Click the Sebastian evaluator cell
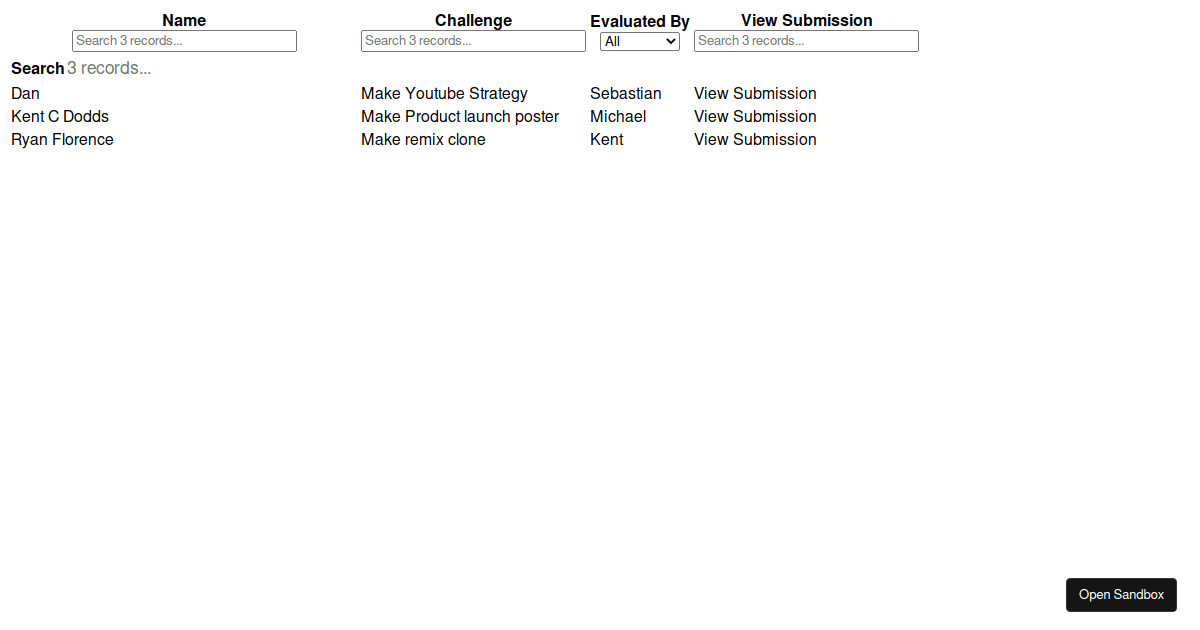 (625, 94)
